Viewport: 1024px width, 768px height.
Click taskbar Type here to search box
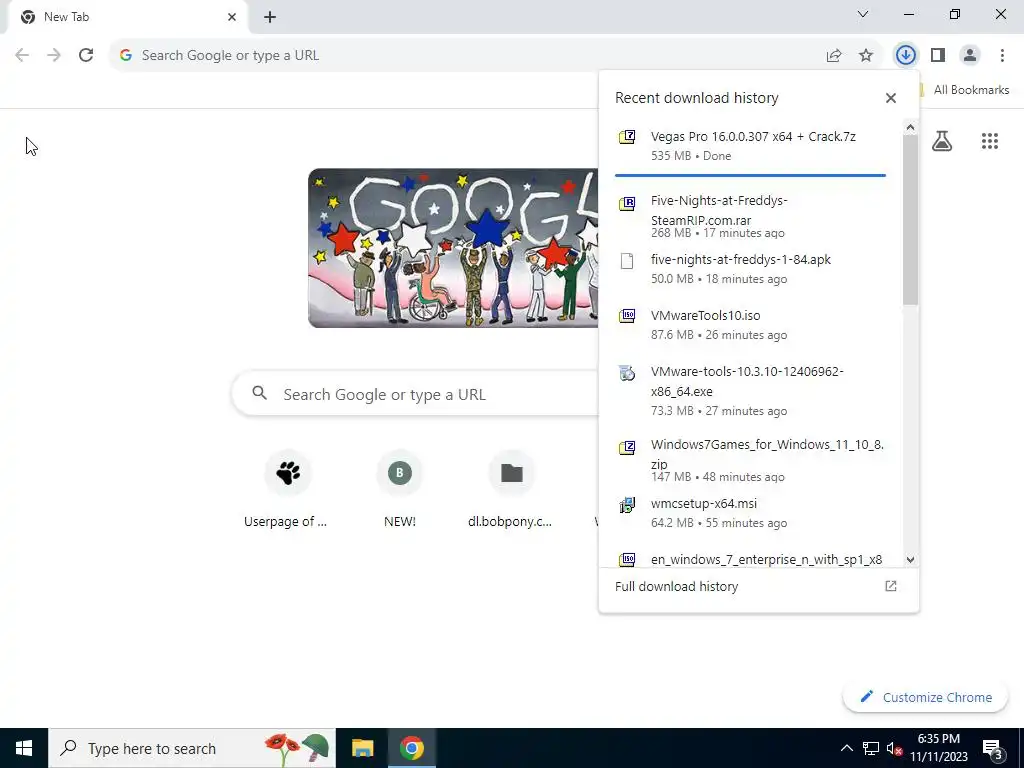[192, 748]
